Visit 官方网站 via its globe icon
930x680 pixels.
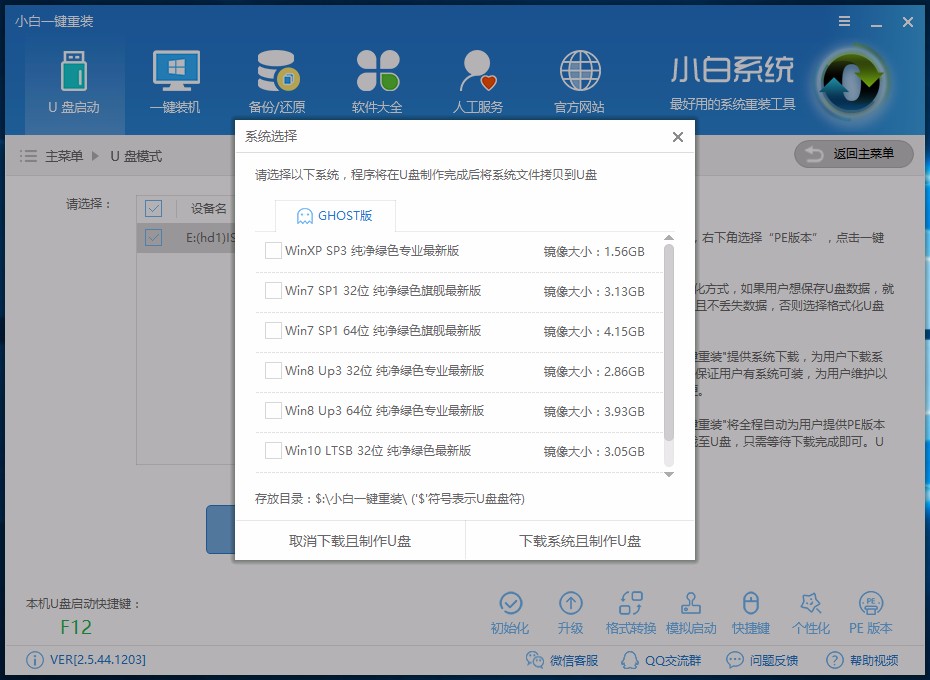coord(578,75)
